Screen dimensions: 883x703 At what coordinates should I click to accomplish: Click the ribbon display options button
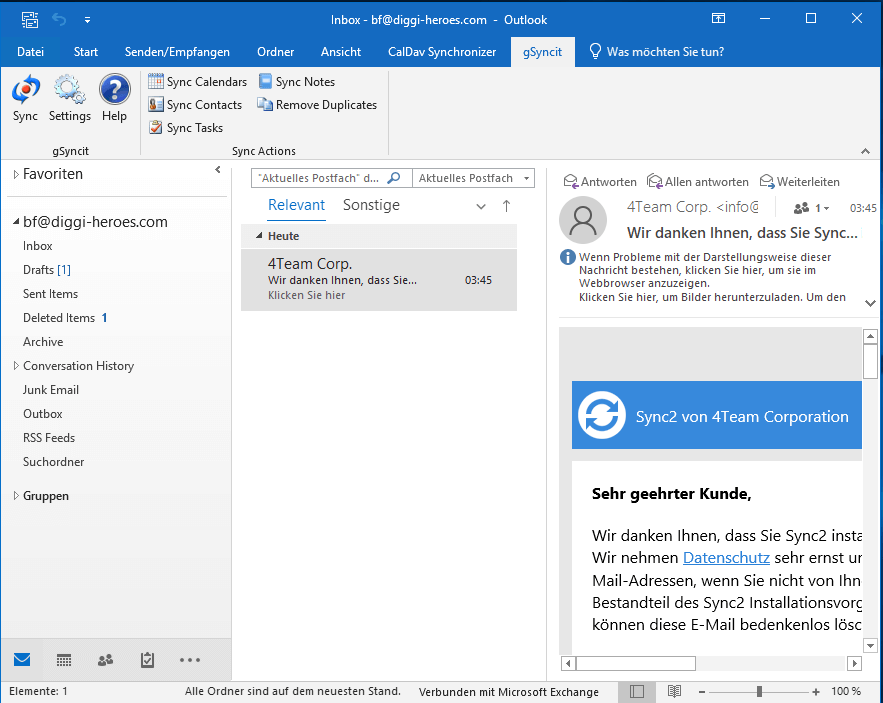click(718, 19)
